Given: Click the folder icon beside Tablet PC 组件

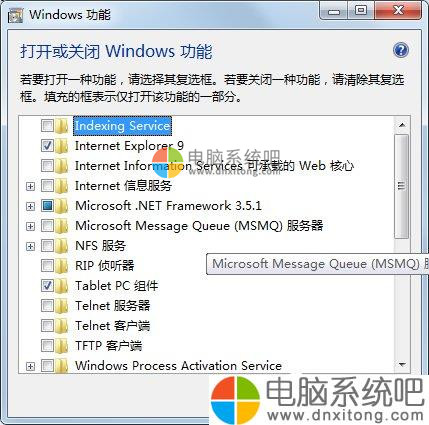Looking at the screenshot, I should (x=62, y=286).
